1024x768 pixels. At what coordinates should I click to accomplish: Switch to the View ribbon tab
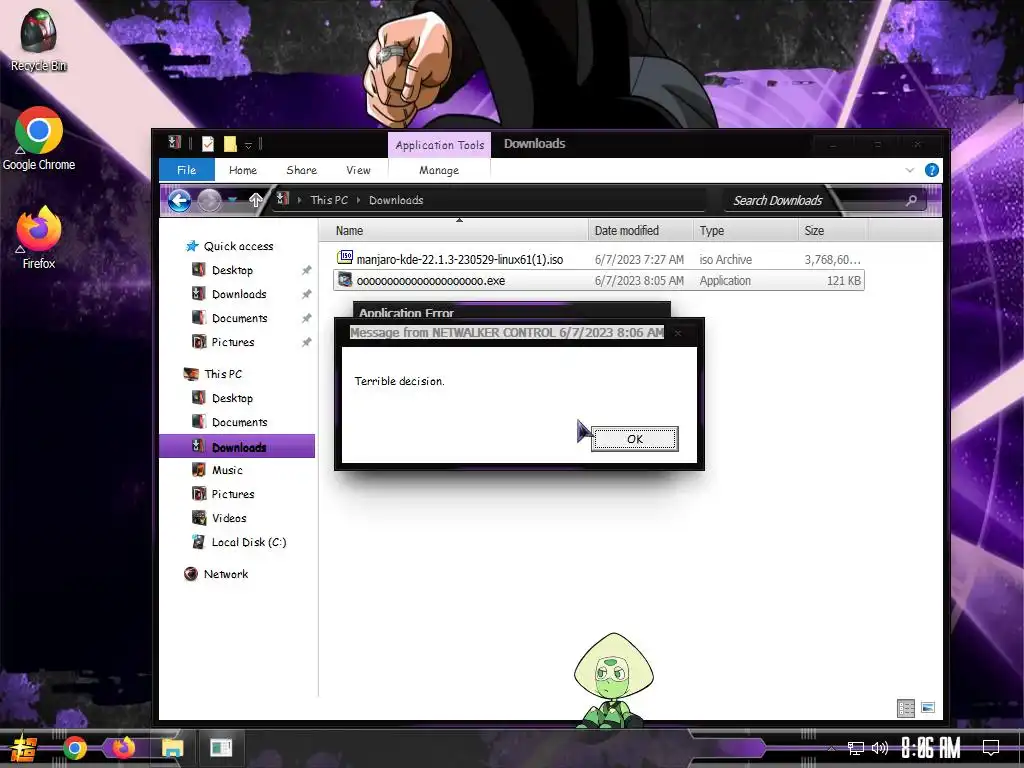(x=358, y=170)
